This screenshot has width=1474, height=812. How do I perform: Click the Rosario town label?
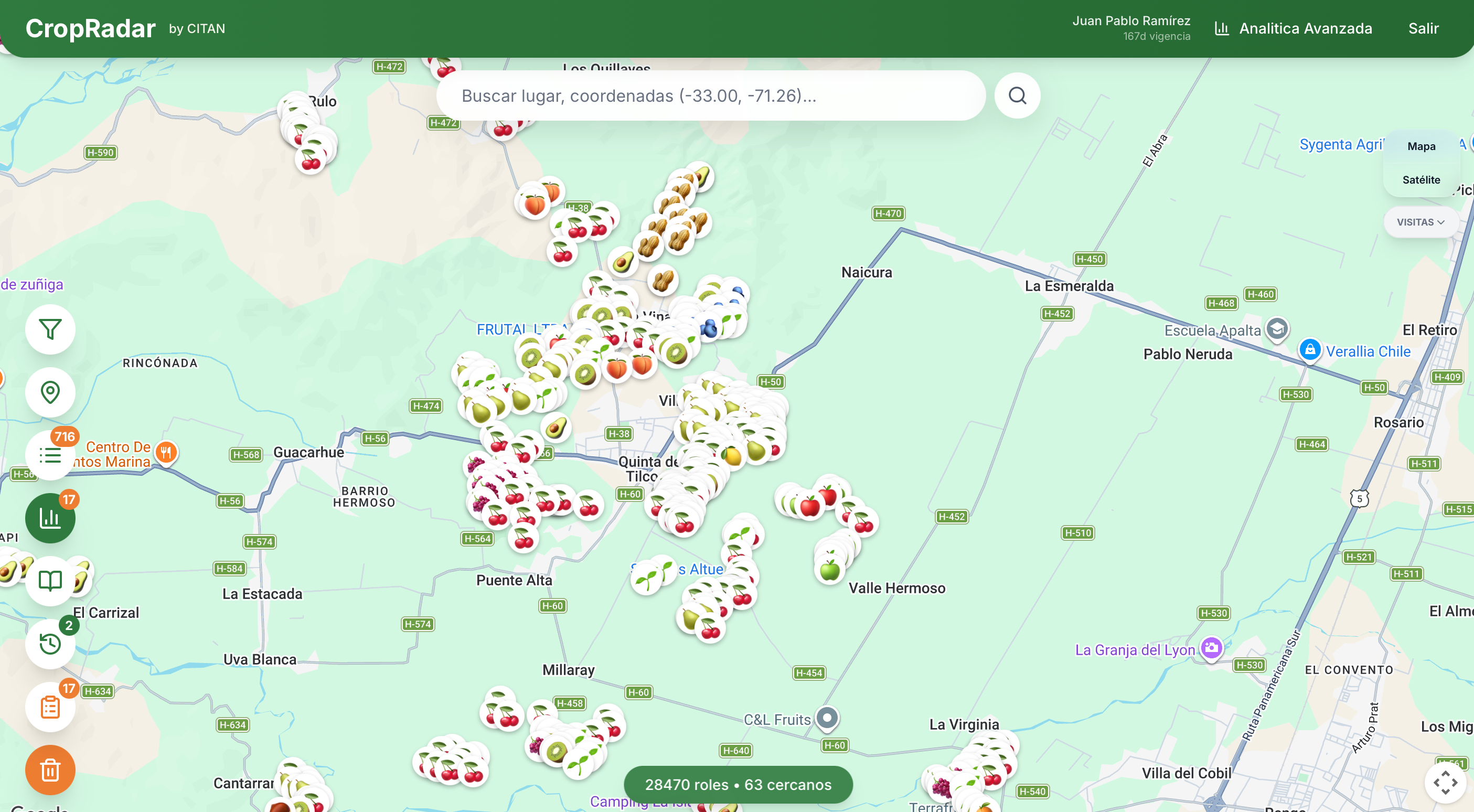pos(1398,422)
